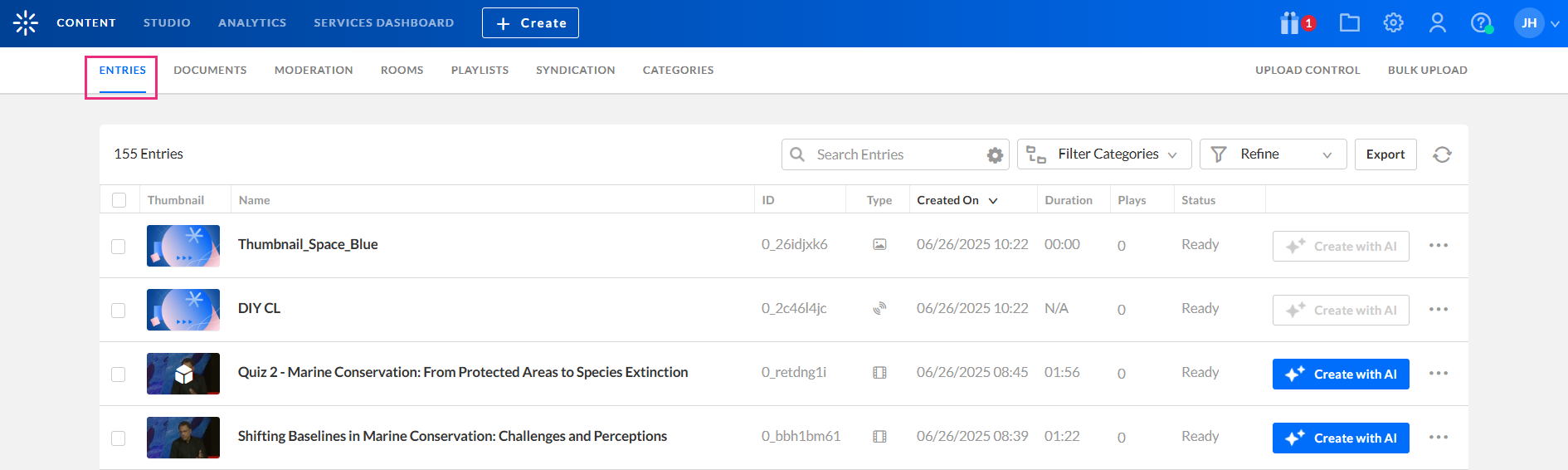Screen dimensions: 1568x470
Task: Select checkbox for Quiz 2 Marine Conservation
Action: click(119, 375)
